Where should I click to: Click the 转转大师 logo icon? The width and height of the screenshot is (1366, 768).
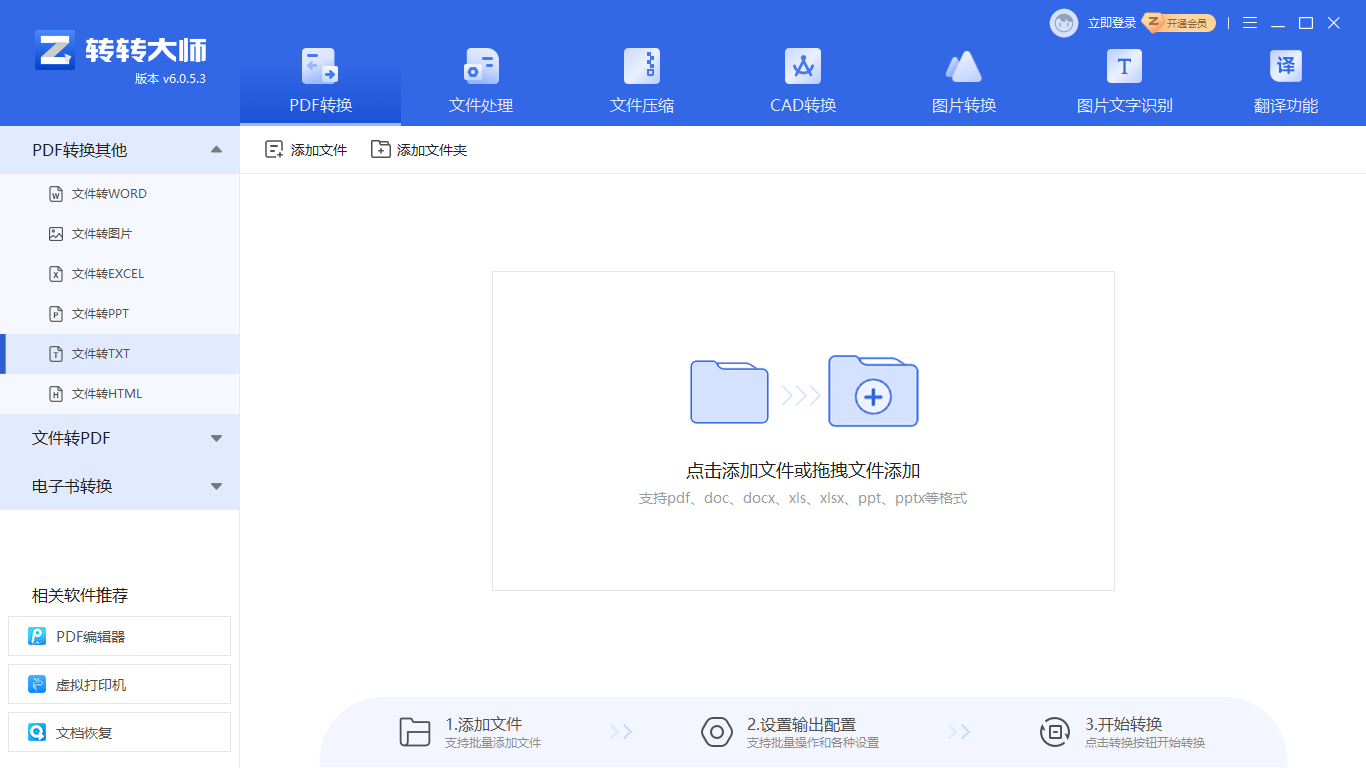click(x=55, y=50)
